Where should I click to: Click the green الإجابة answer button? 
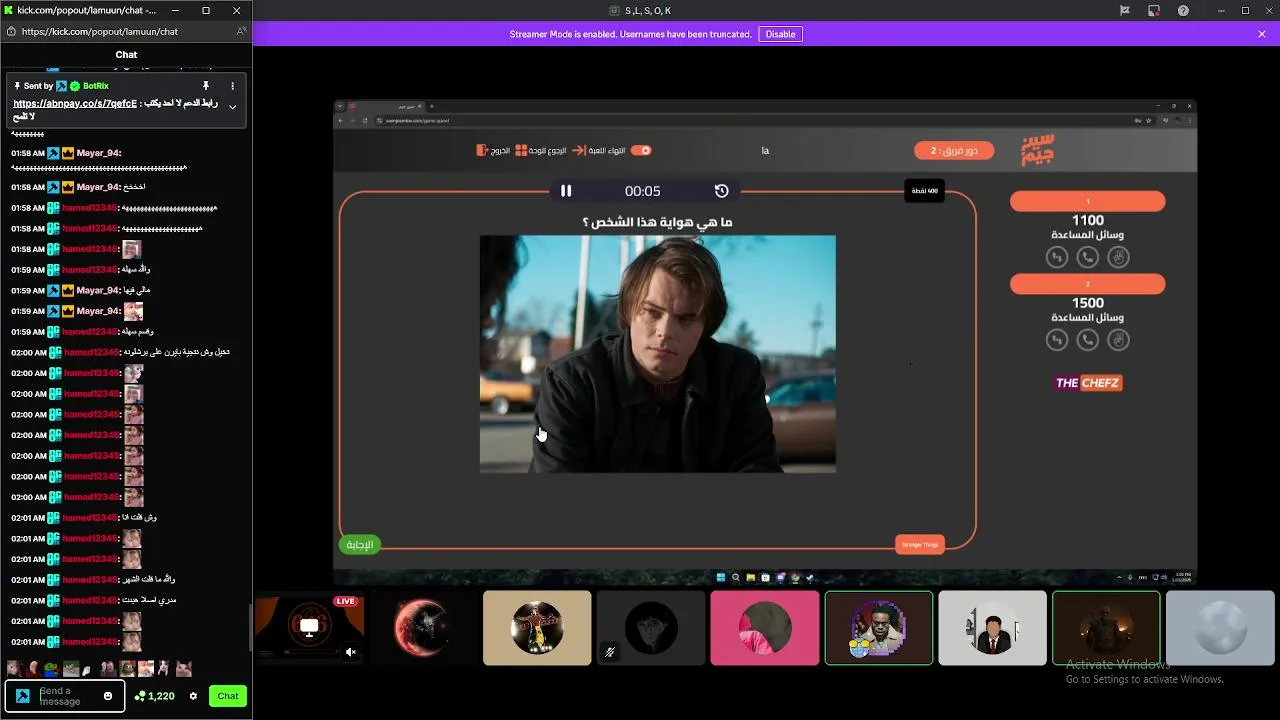click(360, 545)
